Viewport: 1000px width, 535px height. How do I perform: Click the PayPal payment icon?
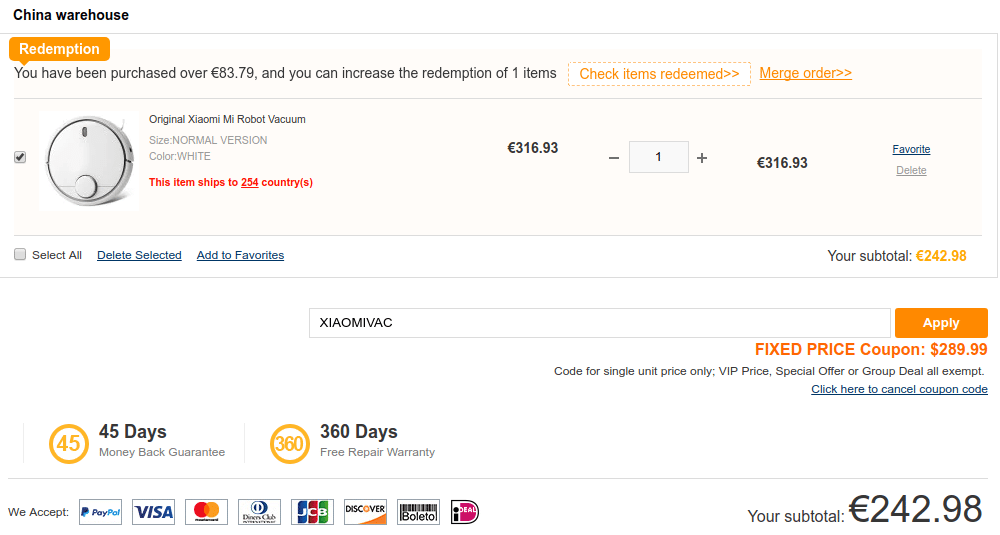[x=101, y=512]
